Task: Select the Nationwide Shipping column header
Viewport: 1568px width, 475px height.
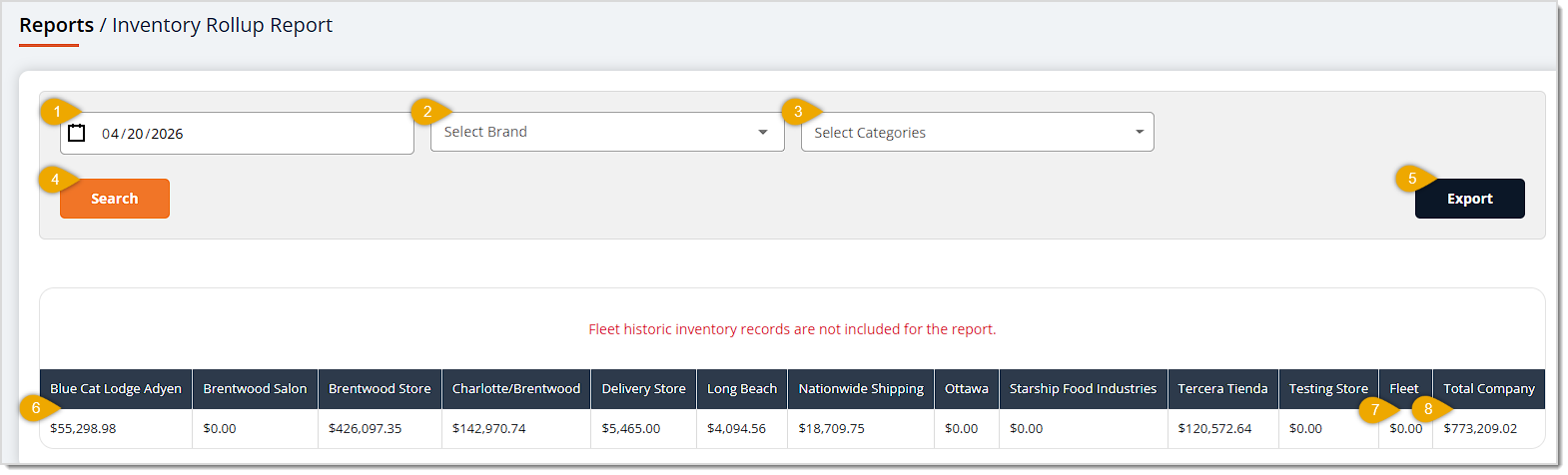Action: [x=861, y=389]
